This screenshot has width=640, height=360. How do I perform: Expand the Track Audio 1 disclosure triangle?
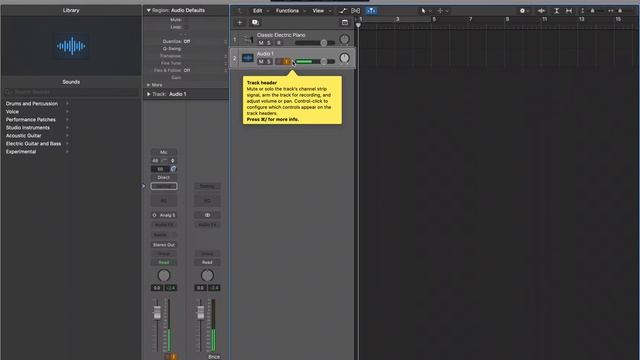tap(149, 94)
